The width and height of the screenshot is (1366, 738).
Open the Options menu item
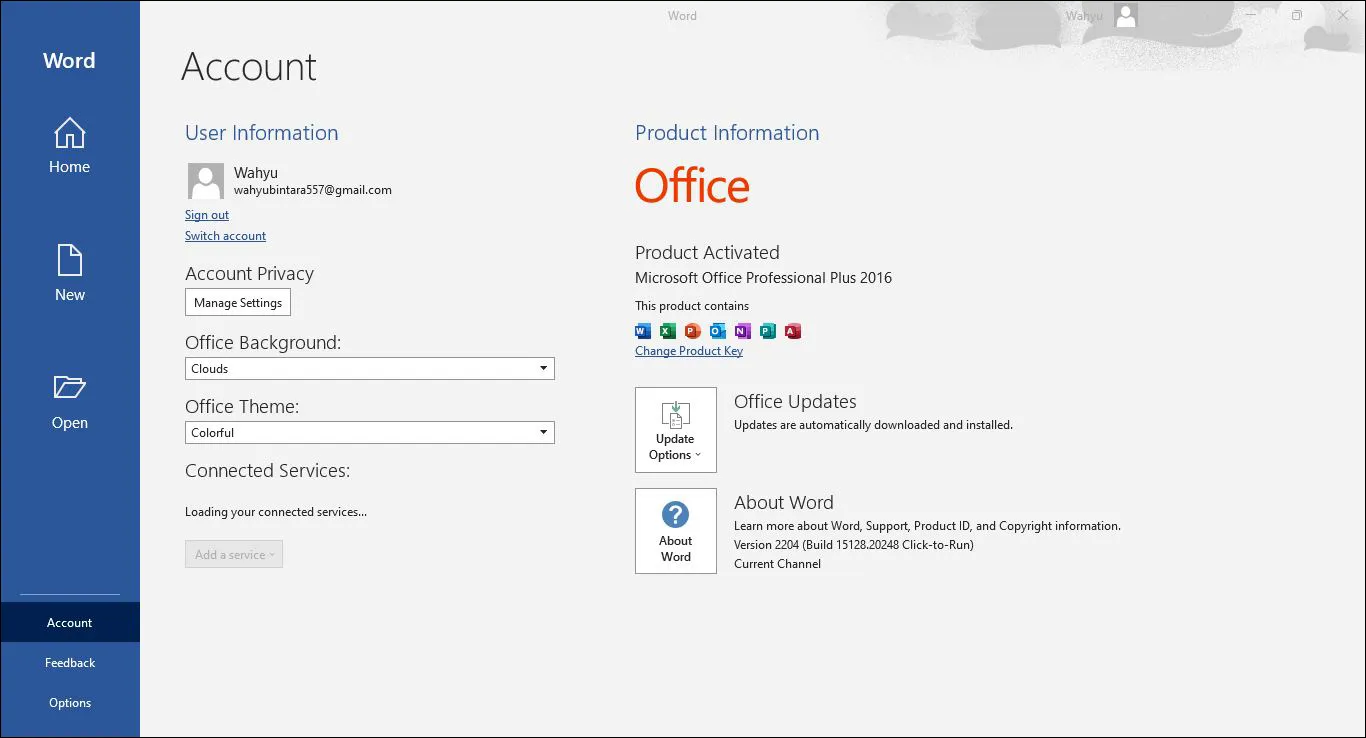pos(69,702)
